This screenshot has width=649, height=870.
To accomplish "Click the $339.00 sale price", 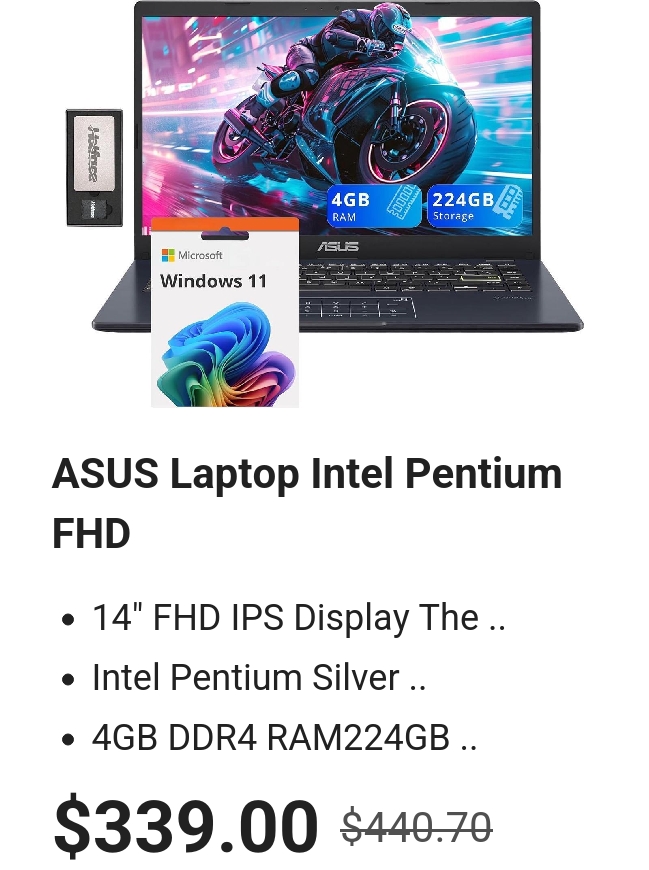I will pos(186,825).
